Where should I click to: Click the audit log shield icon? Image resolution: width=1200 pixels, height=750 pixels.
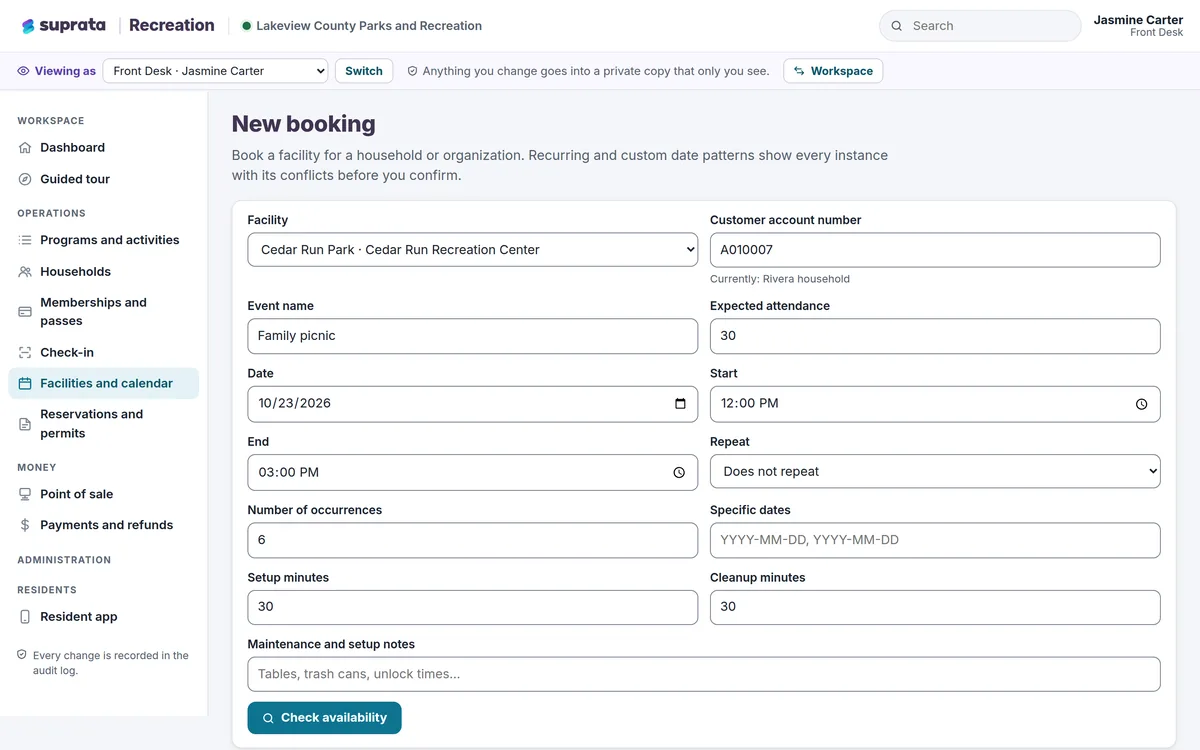(22, 655)
